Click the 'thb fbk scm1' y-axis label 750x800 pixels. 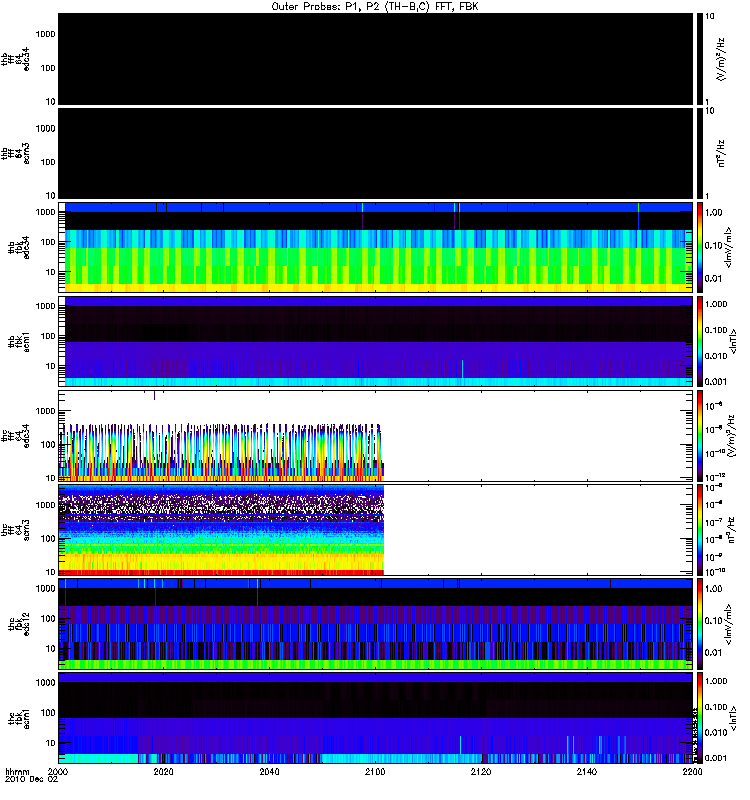(19, 342)
